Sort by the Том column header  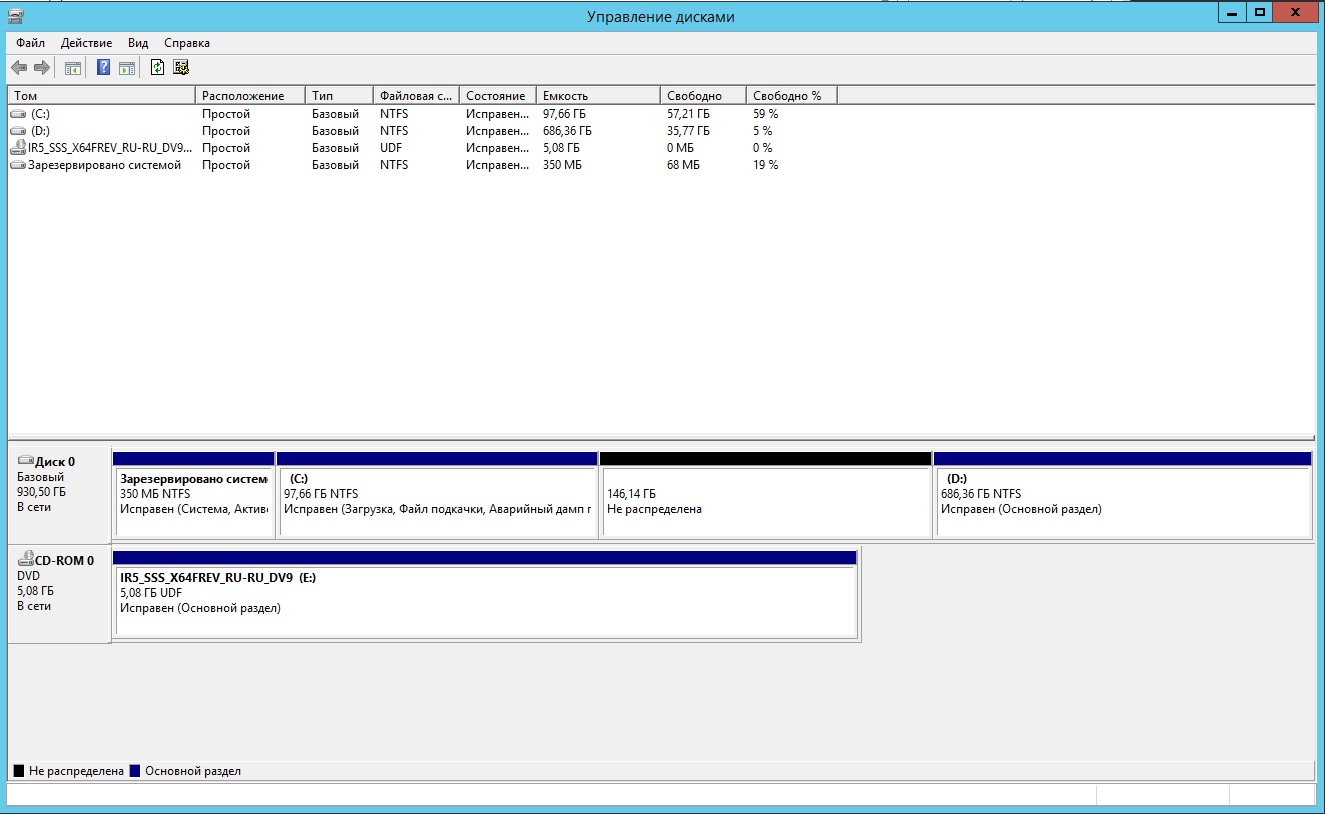point(102,95)
